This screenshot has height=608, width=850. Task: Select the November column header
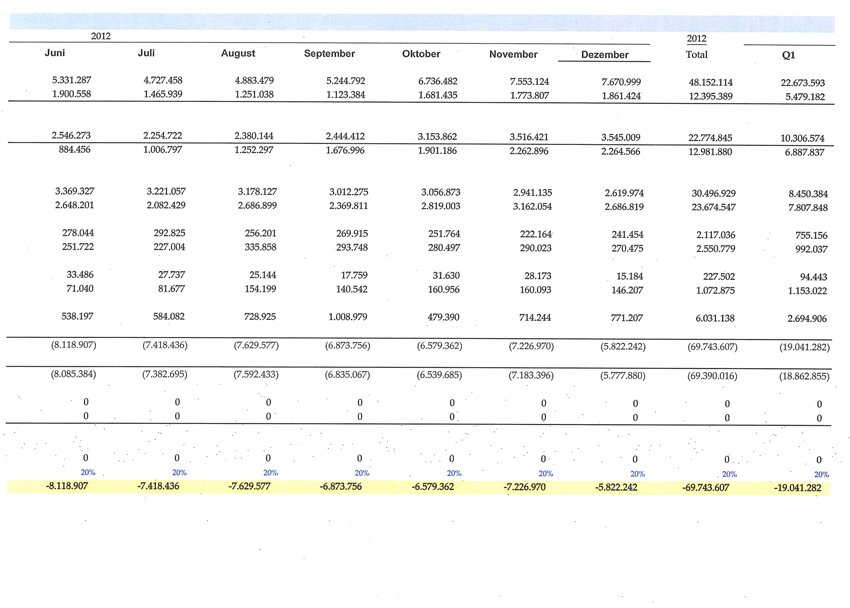(513, 54)
